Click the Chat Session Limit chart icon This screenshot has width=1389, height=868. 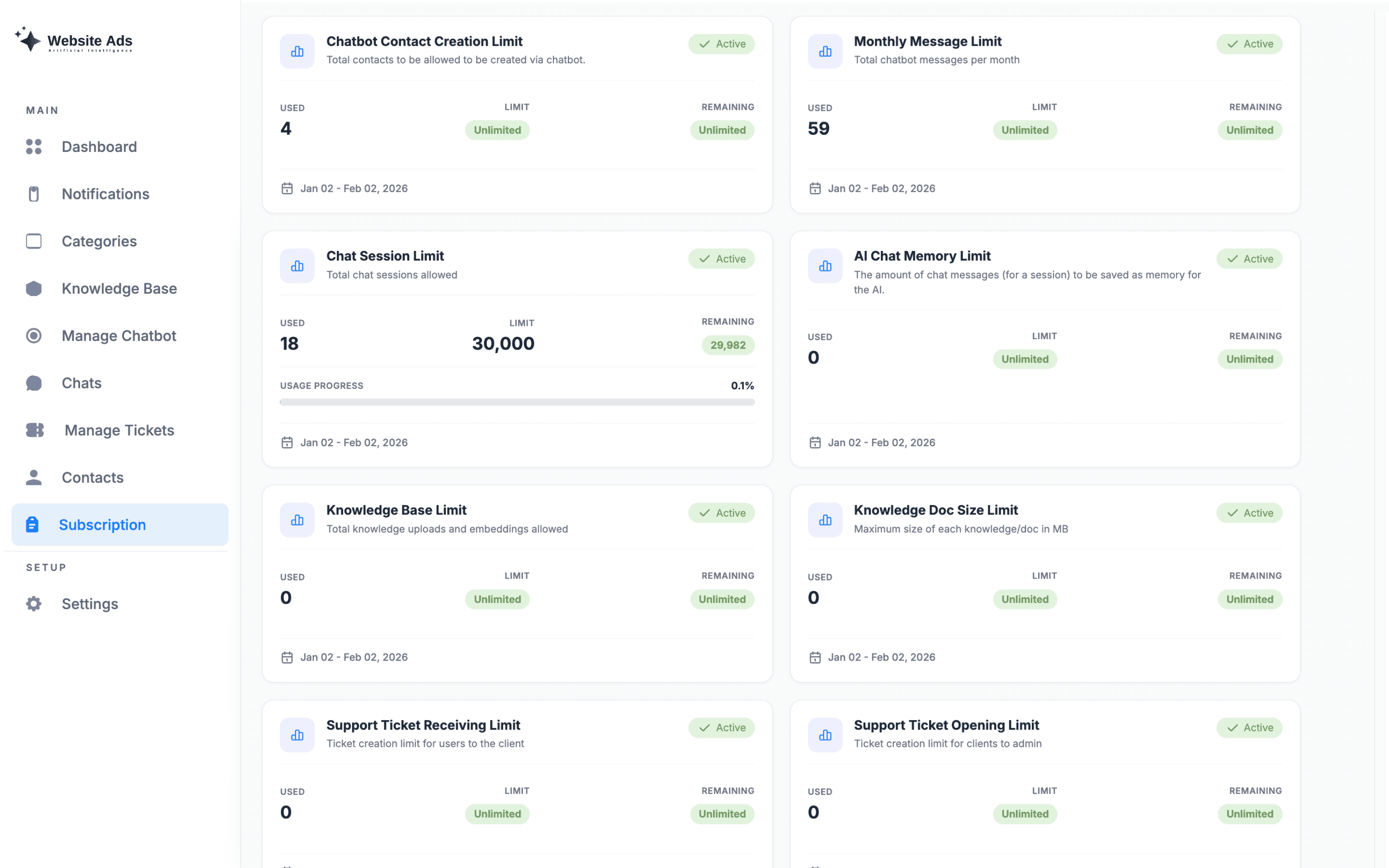(297, 266)
